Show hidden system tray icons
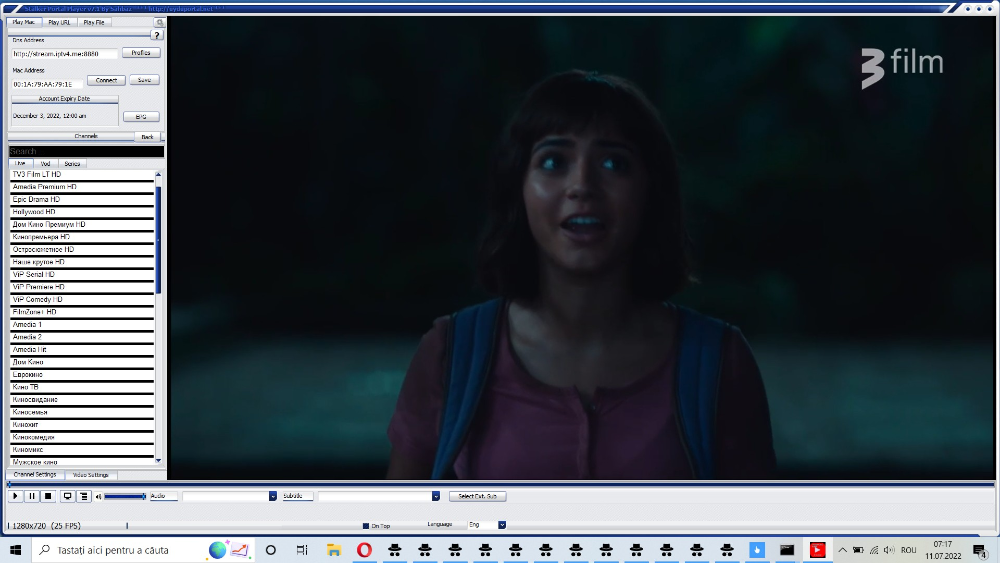 click(x=842, y=550)
